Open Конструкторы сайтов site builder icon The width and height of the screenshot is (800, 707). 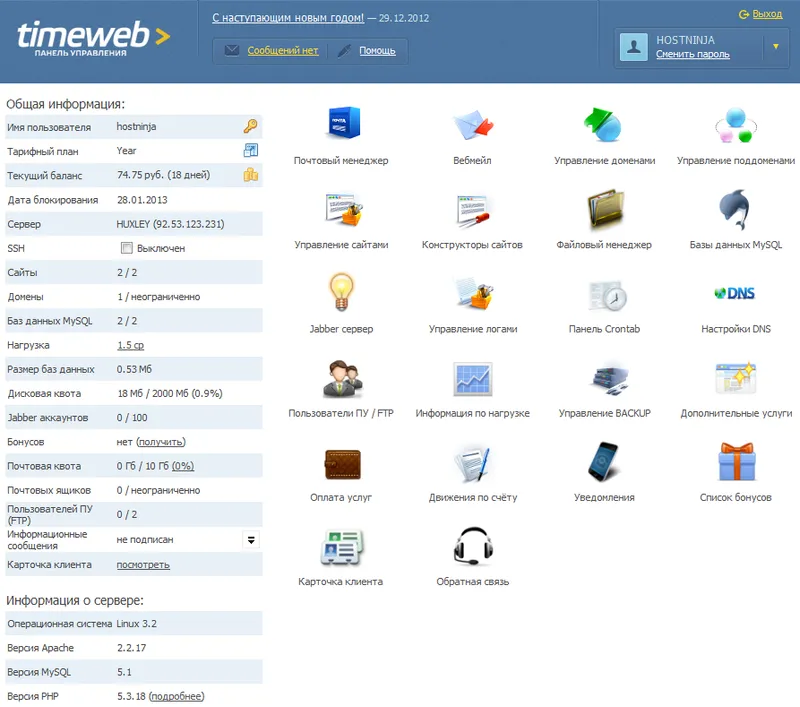coord(473,210)
